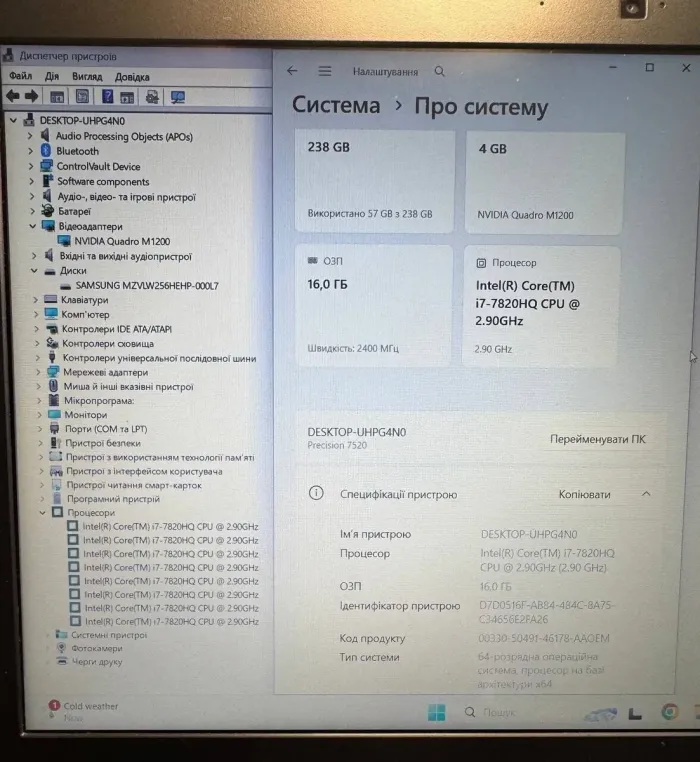Select Вхідні та вихідні аудіопристрої
The height and width of the screenshot is (762, 700).
126,256
